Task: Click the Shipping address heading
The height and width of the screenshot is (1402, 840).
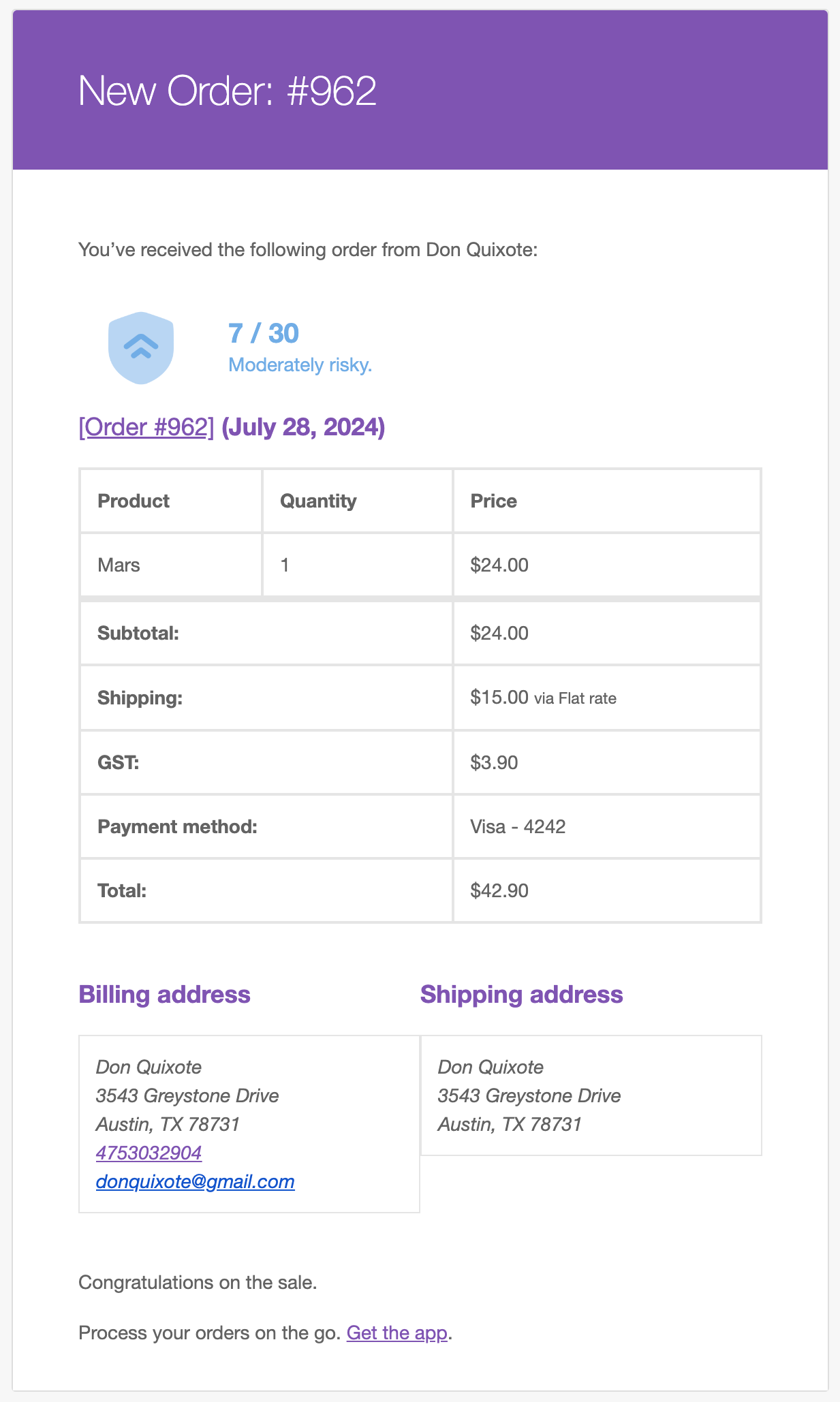Action: click(x=522, y=995)
